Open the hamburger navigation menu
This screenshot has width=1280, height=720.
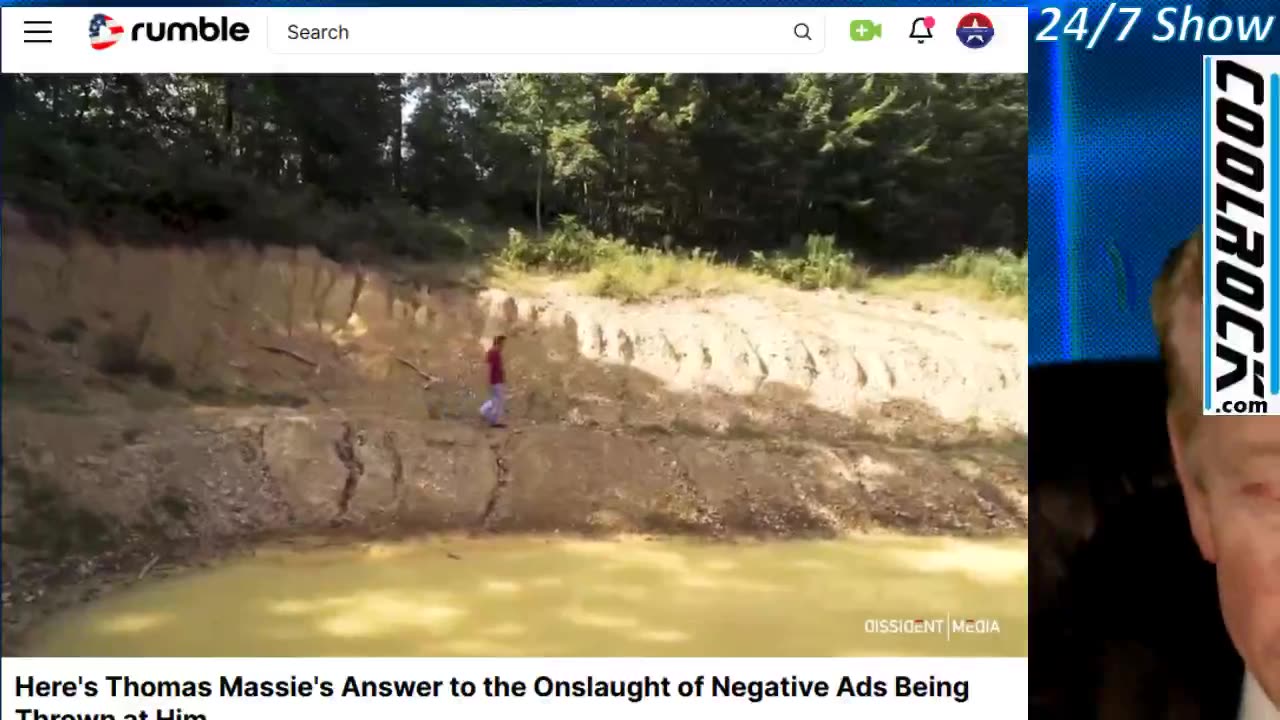pos(38,32)
